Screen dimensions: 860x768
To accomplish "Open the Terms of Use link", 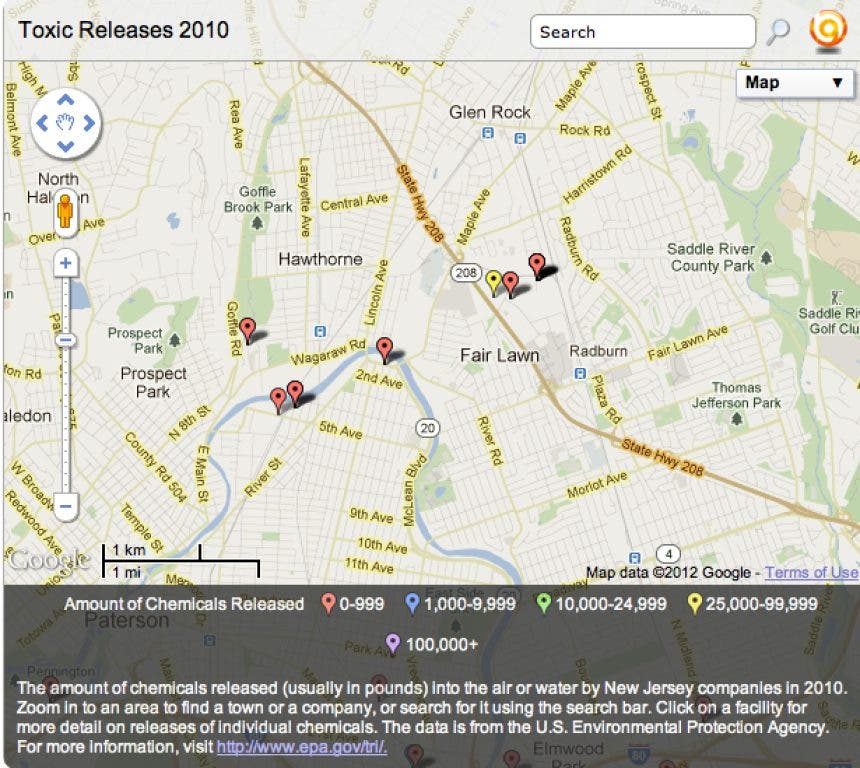I will coord(811,573).
